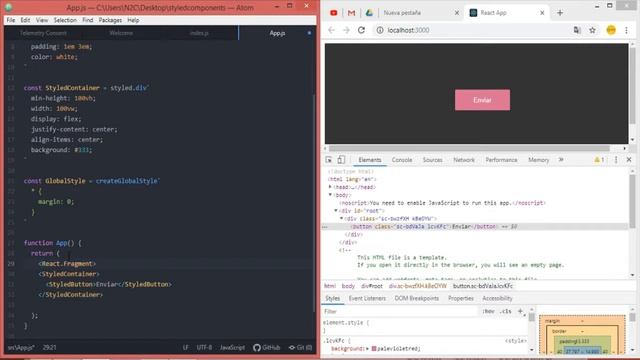Toggle the .cls class editor
Image resolution: width=640 pixels, height=360 pixels.
(x=506, y=311)
